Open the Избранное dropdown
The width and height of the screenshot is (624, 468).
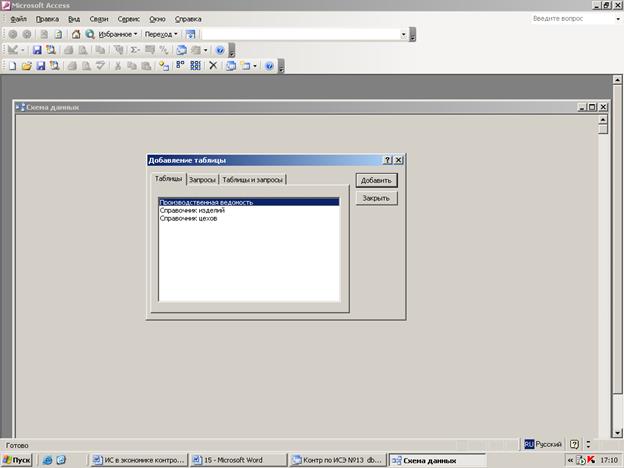(117, 34)
